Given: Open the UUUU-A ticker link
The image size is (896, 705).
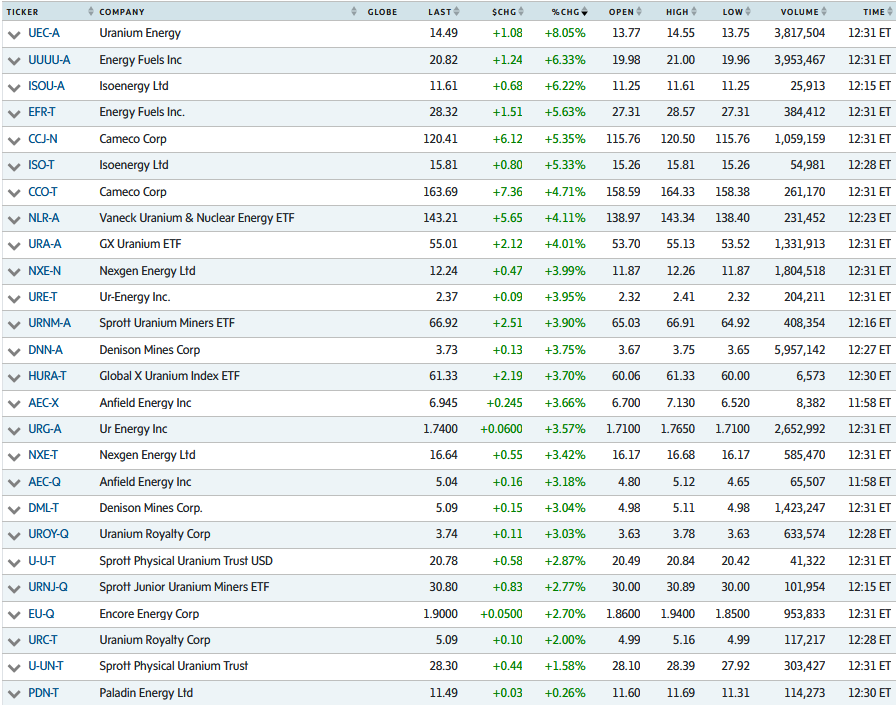Looking at the screenshot, I should [49, 60].
